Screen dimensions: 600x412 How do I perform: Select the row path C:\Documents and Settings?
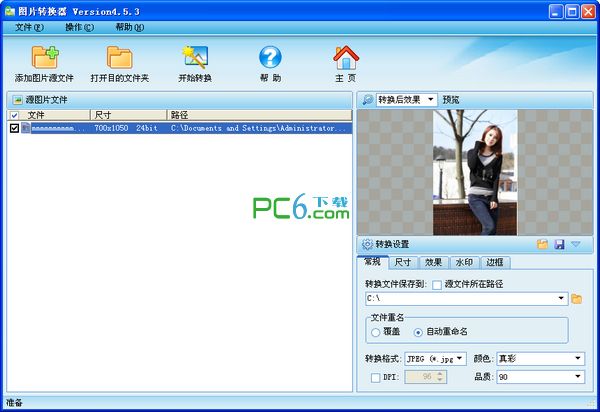[x=258, y=128]
